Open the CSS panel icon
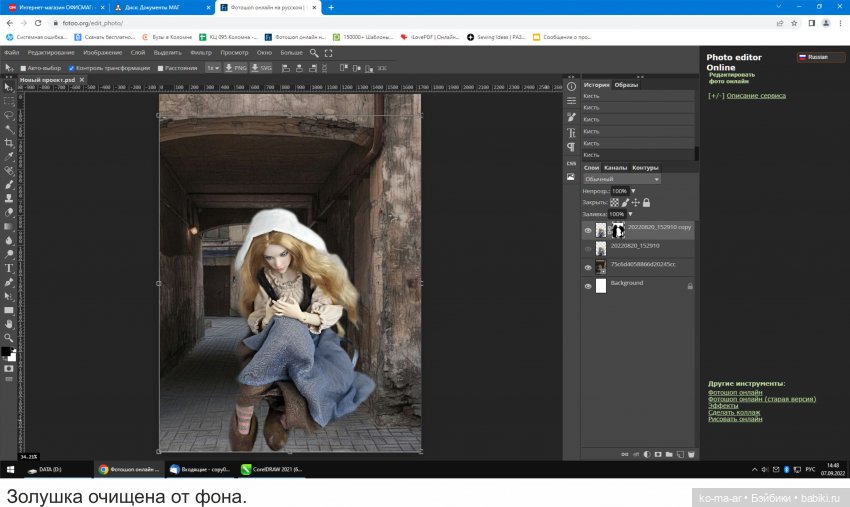 pyautogui.click(x=571, y=163)
